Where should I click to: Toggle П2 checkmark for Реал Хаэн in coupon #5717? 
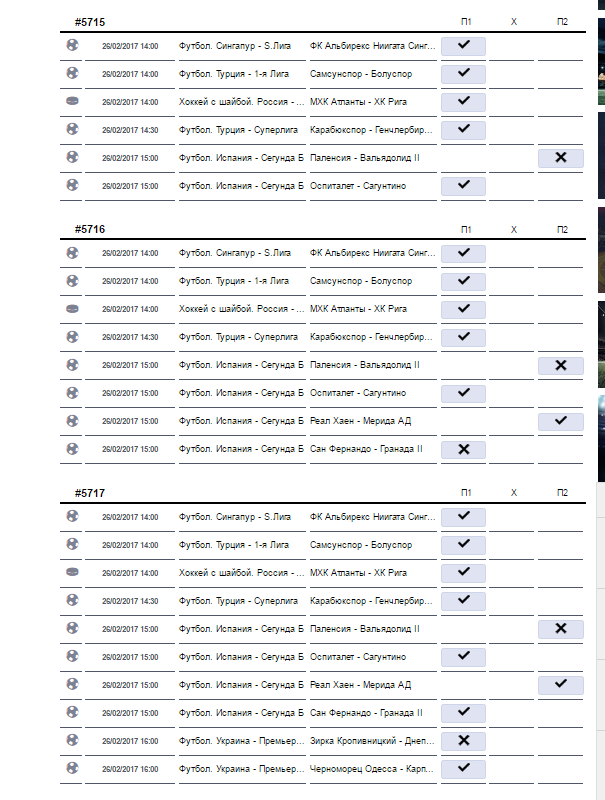click(x=560, y=685)
